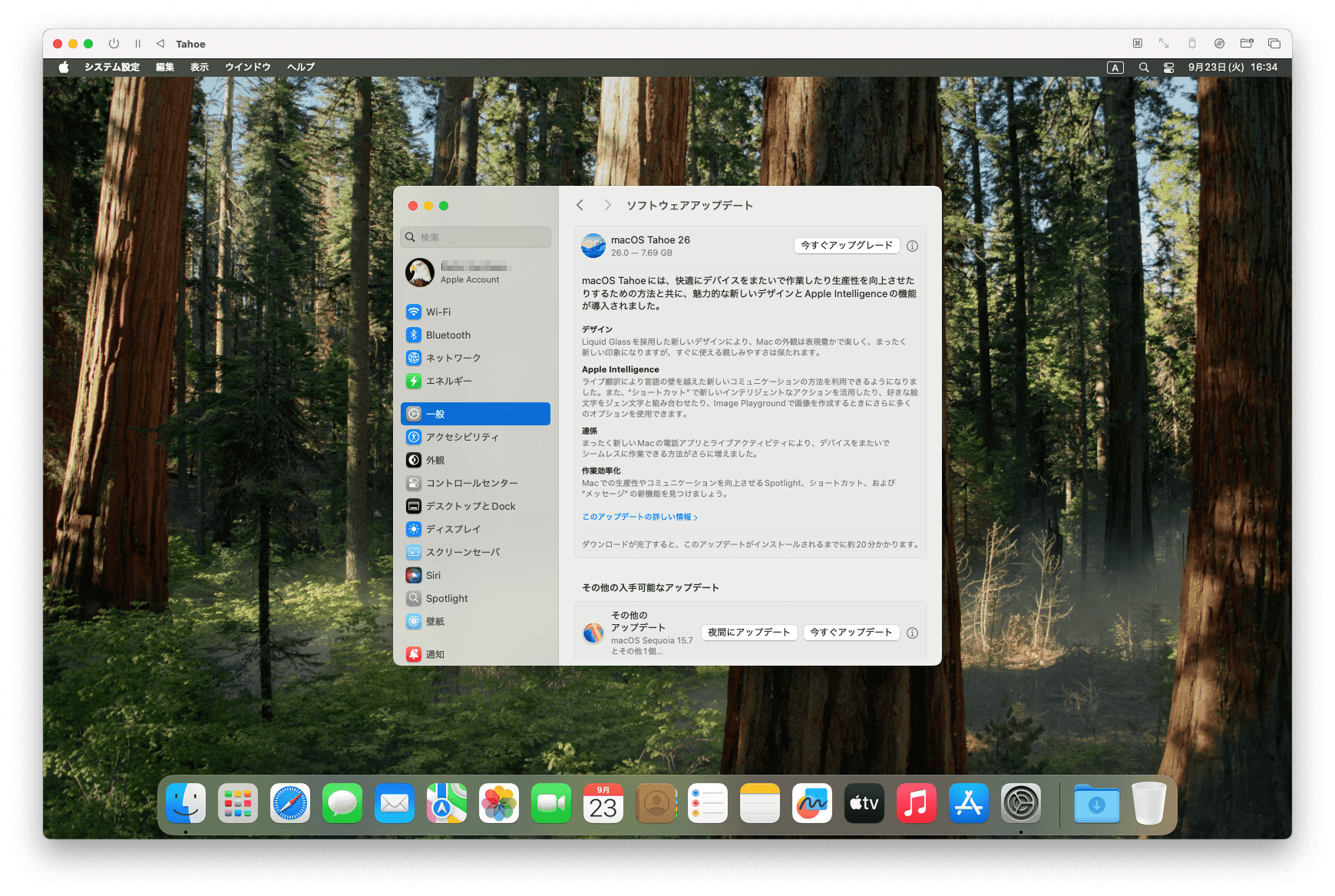Viewport: 1335px width, 896px height.
Task: Open Spotlight search in menu bar
Action: [1144, 68]
